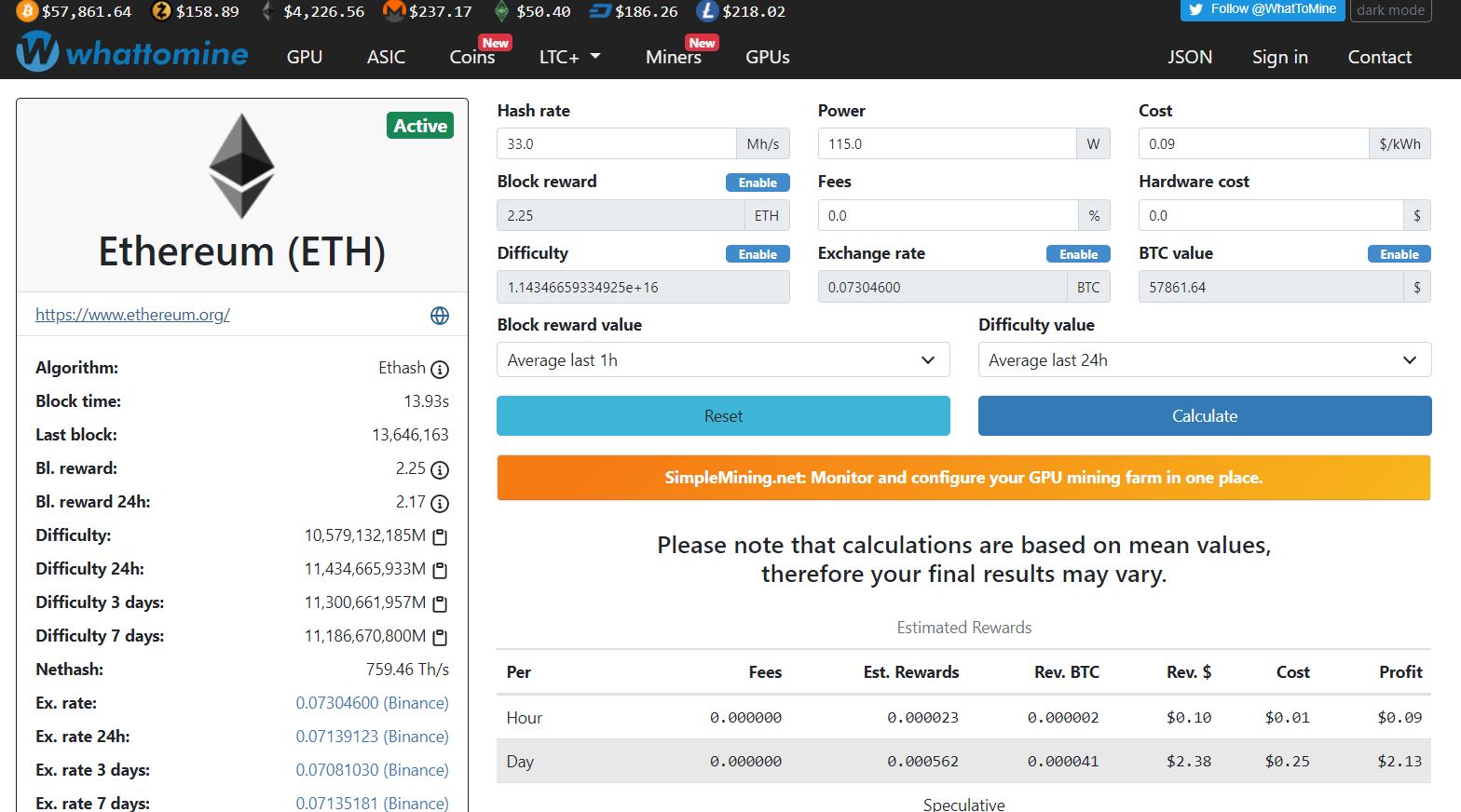
Task: Click the Bitcoin price ticker icon
Action: click(x=27, y=11)
